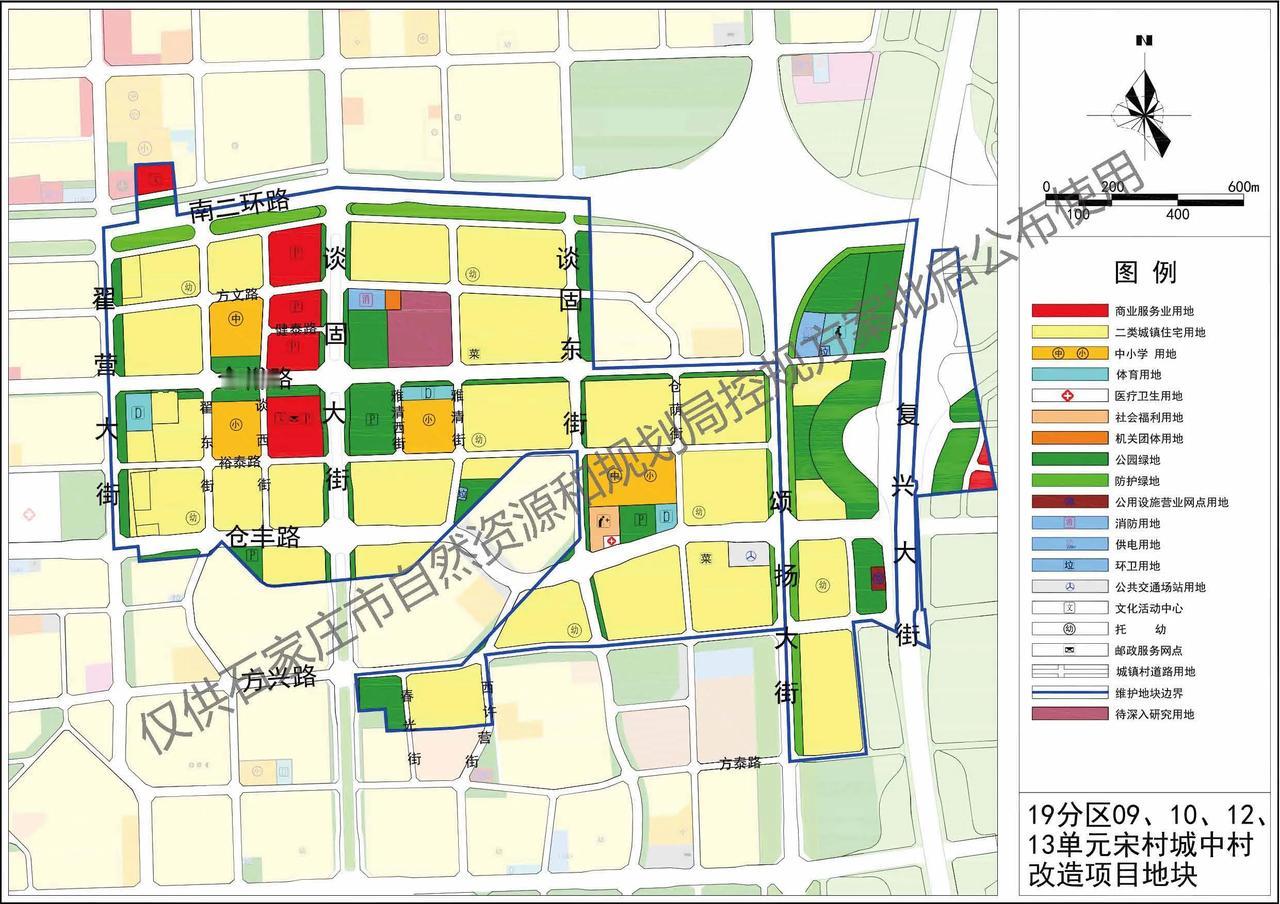Click the dark green 公园绿地 legend swatch
The image size is (1280, 904).
pyautogui.click(x=1069, y=460)
